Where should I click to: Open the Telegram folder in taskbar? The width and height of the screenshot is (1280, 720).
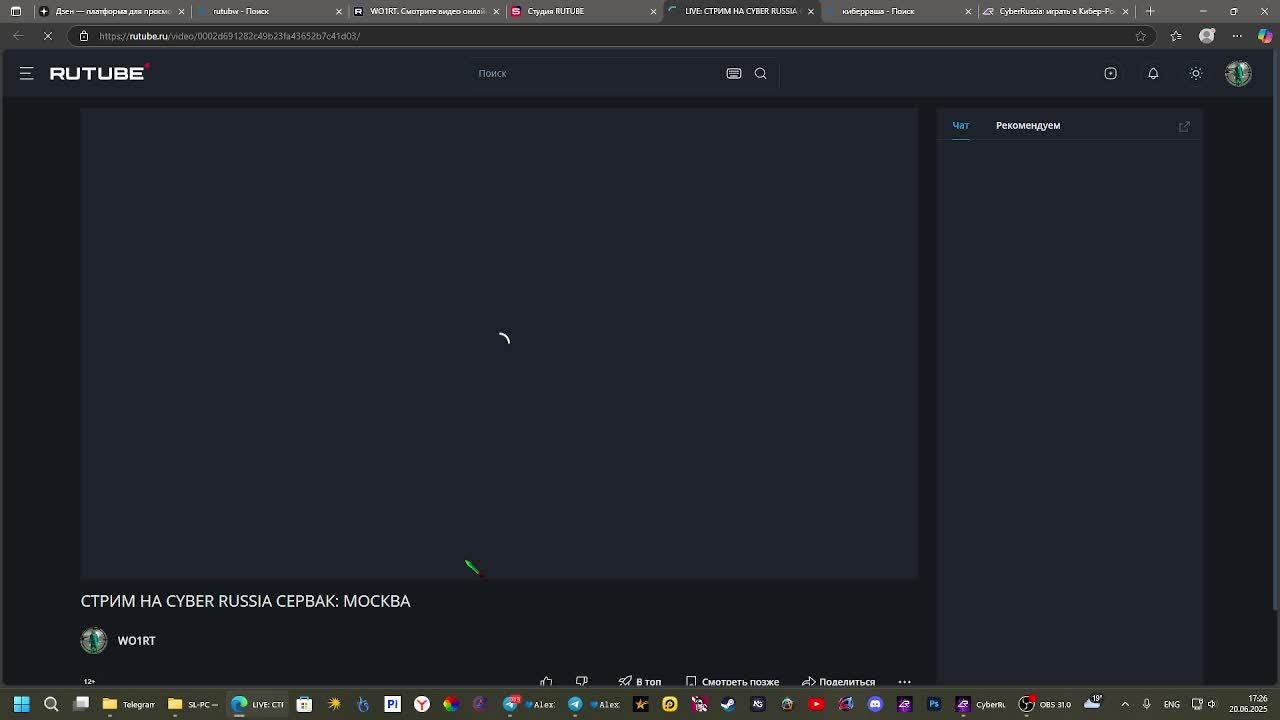[x=129, y=704]
